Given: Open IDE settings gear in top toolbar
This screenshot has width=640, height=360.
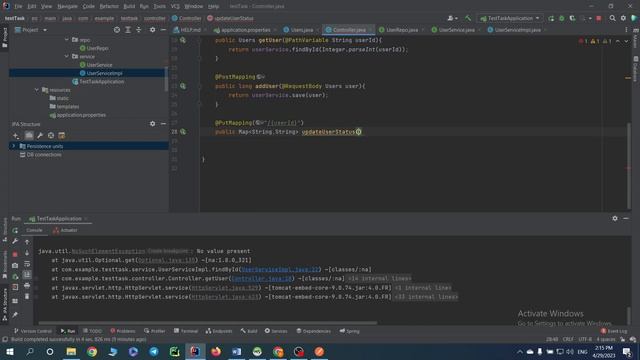Looking at the screenshot, I should [x=623, y=18].
